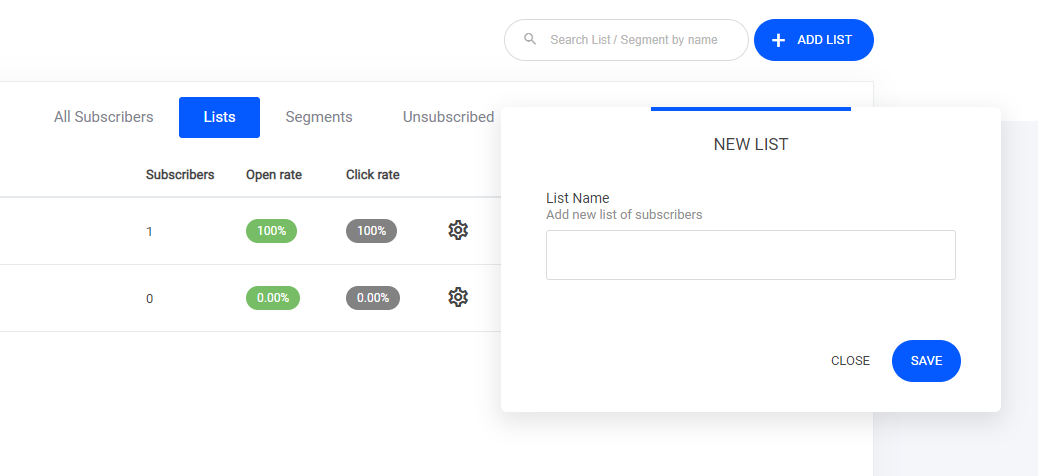Sort by the Open rate column header
Viewport: 1038px width, 476px height.
click(274, 175)
